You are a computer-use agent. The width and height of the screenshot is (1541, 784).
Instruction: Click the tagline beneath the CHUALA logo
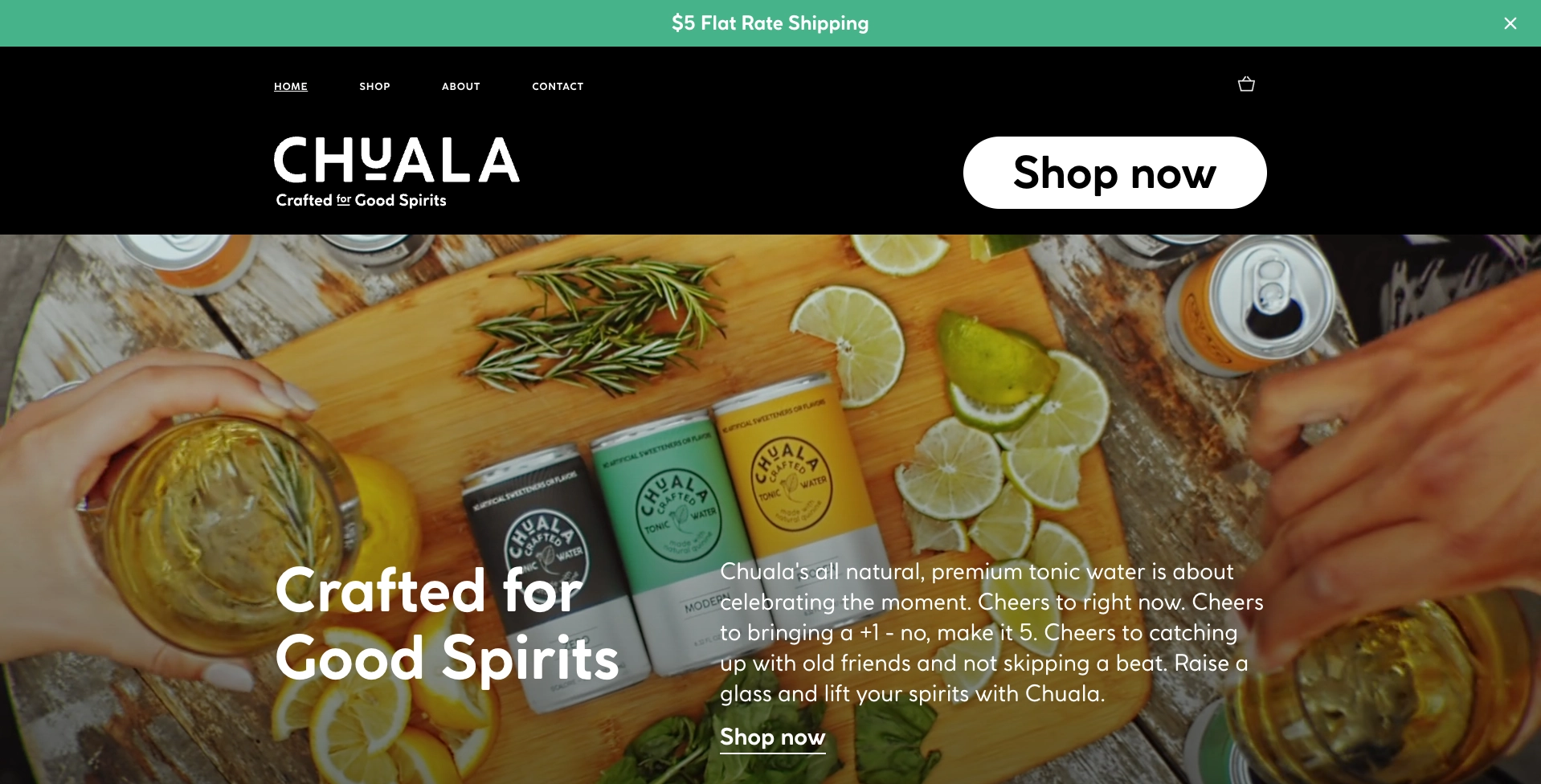361,200
